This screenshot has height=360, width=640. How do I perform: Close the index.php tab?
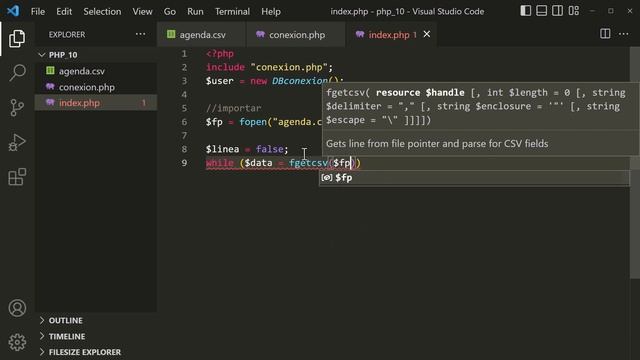[427, 34]
